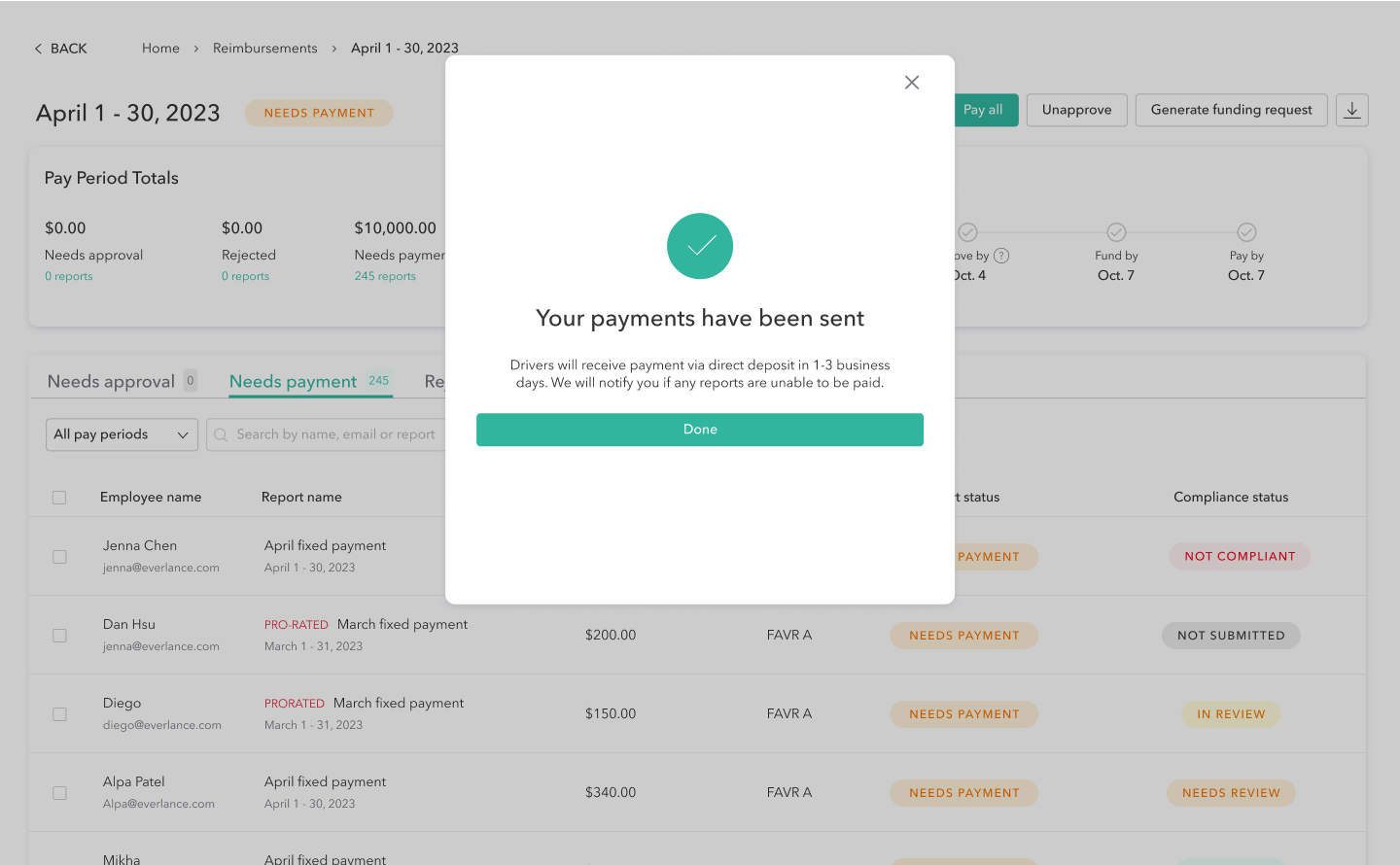Click the search magnifying glass icon

222,434
